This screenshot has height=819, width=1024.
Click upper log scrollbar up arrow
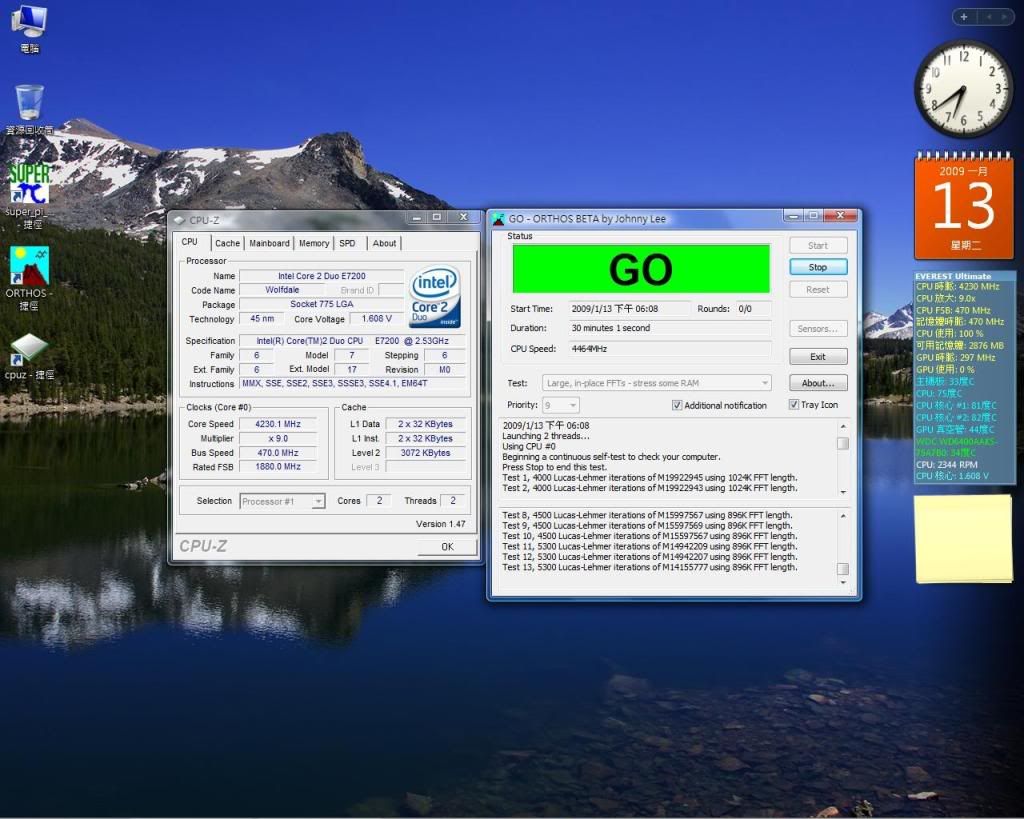[843, 426]
